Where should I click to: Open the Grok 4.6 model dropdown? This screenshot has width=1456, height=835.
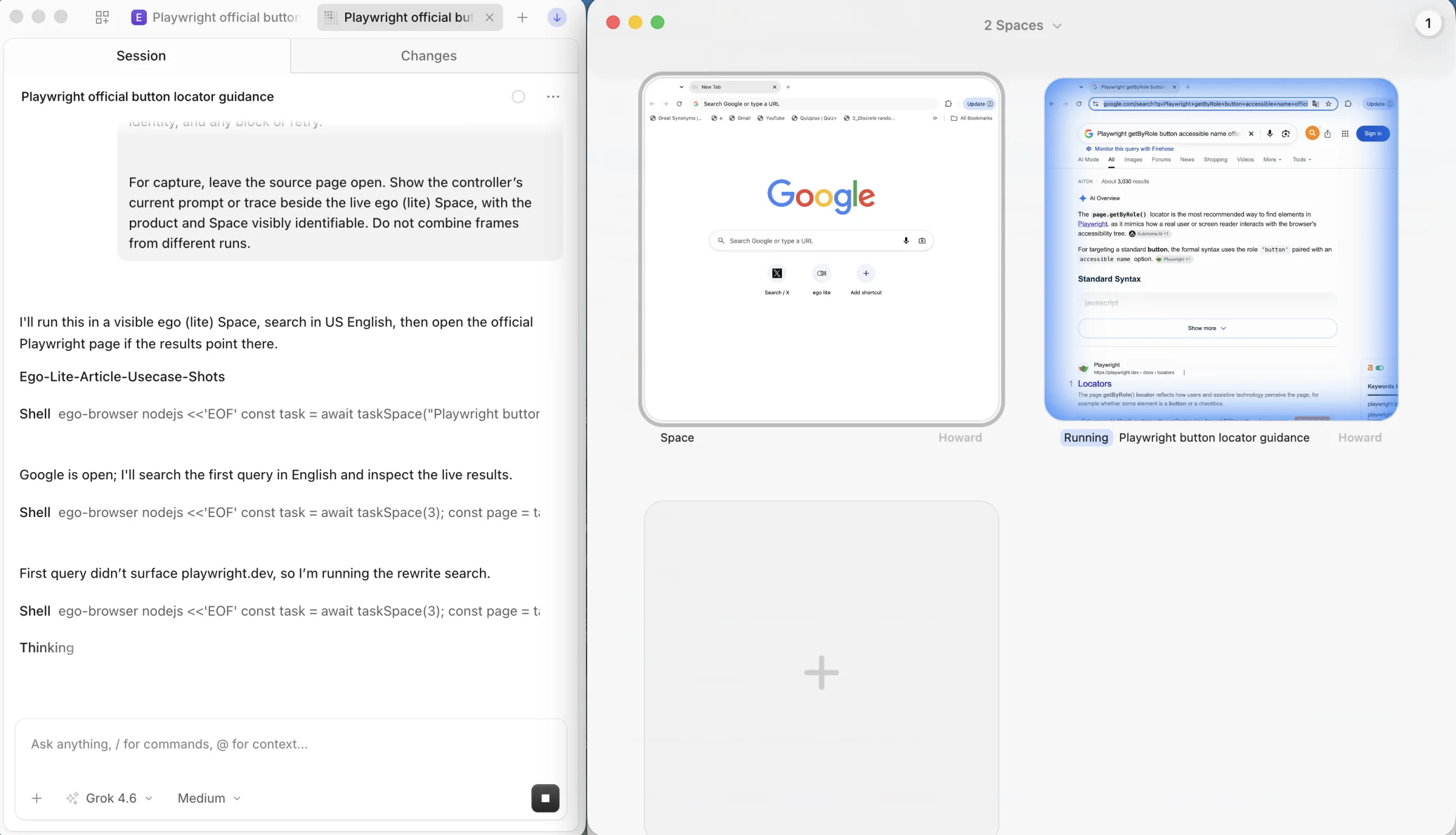pyautogui.click(x=110, y=798)
